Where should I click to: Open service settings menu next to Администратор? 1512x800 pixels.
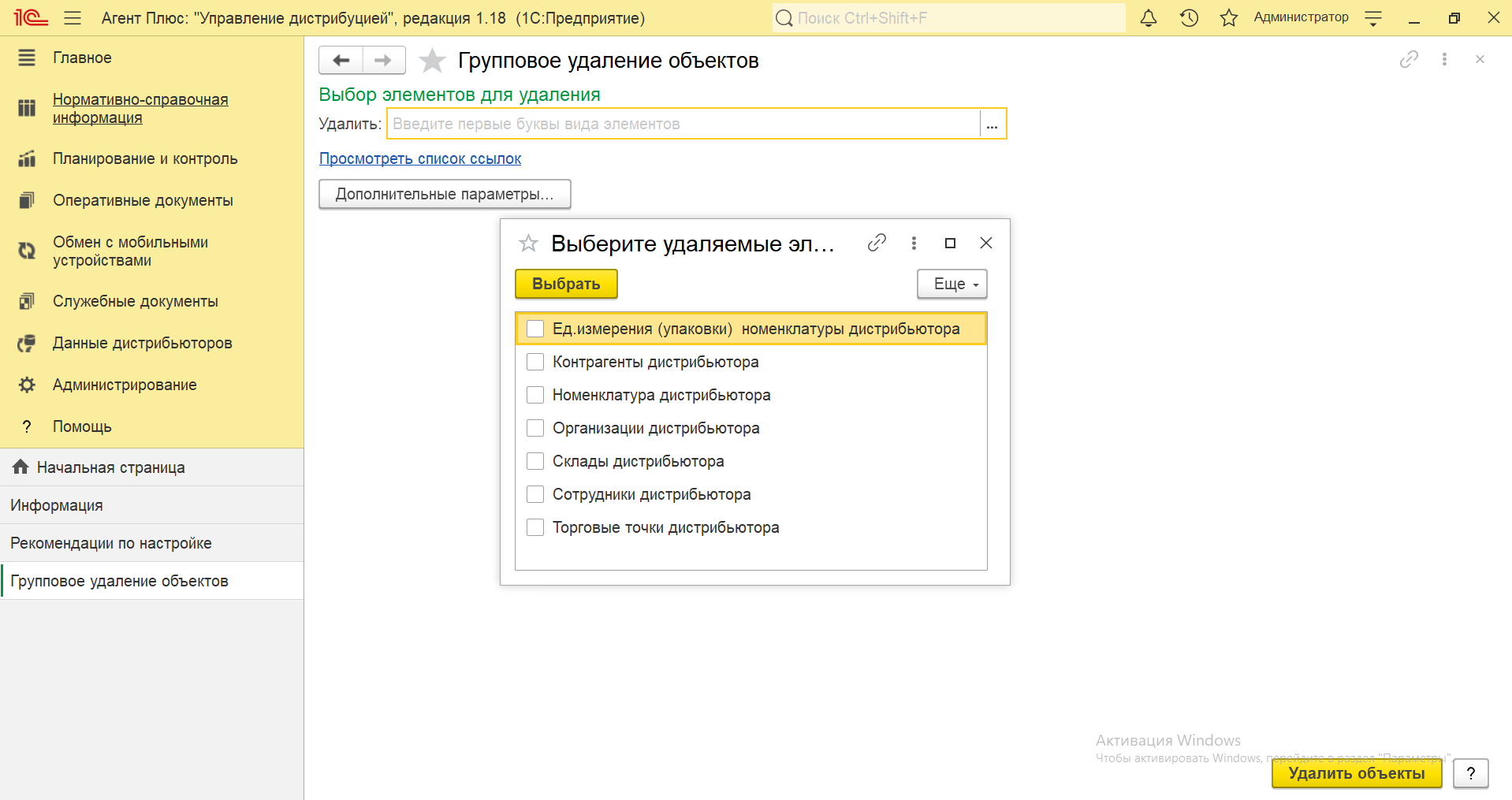pos(1373,18)
